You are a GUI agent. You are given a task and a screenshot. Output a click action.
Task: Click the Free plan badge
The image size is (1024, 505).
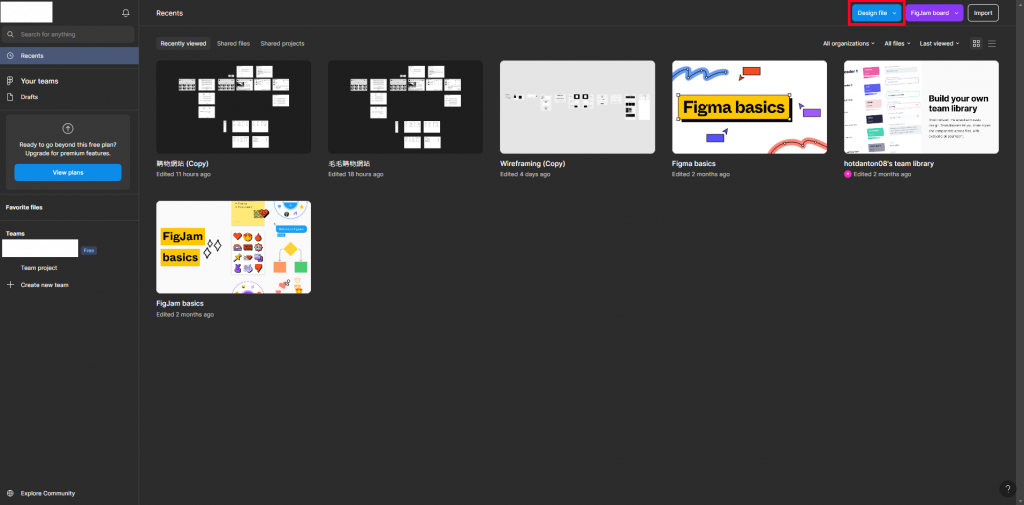point(89,250)
